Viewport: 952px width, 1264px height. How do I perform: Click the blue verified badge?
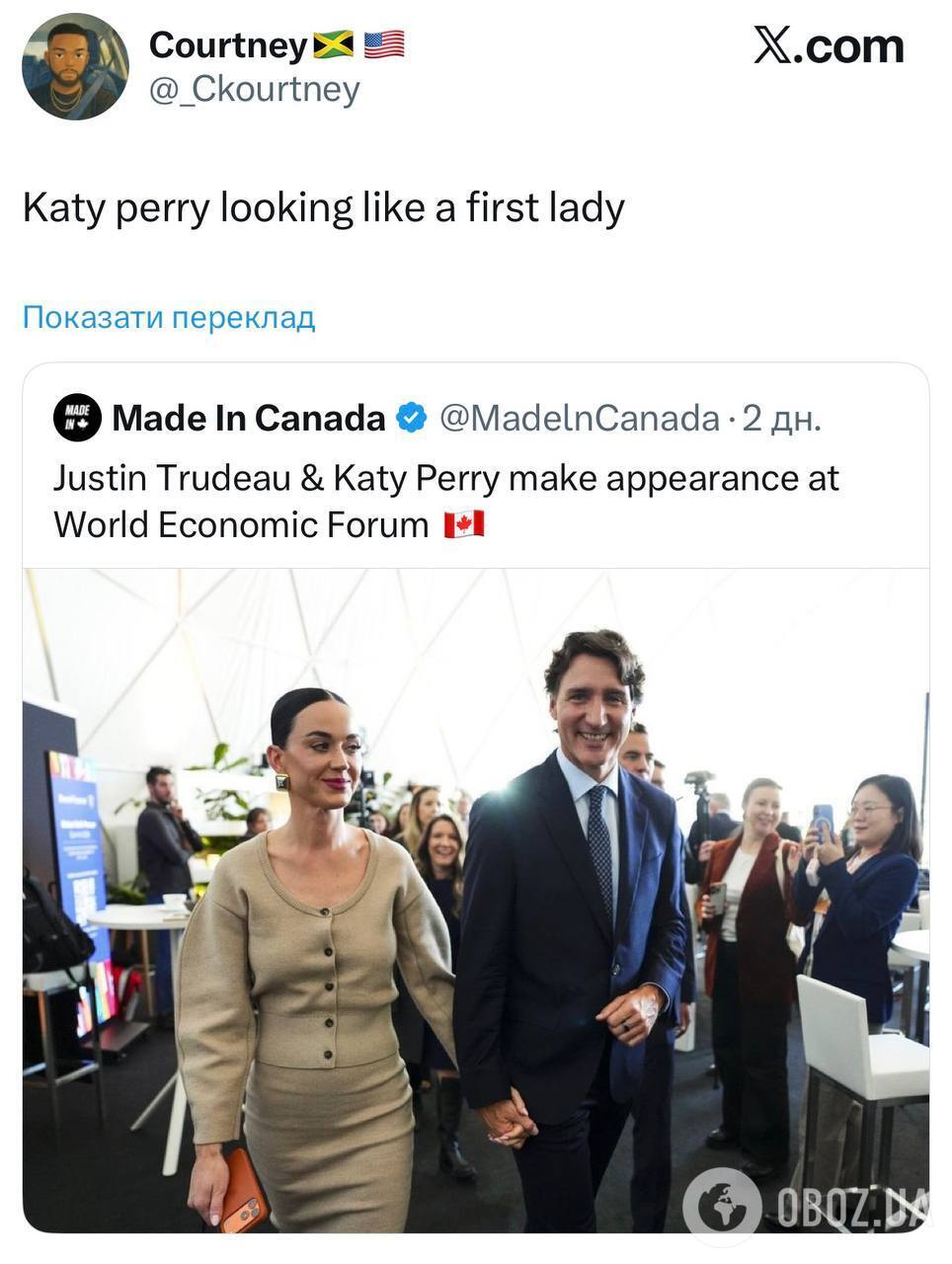[411, 418]
